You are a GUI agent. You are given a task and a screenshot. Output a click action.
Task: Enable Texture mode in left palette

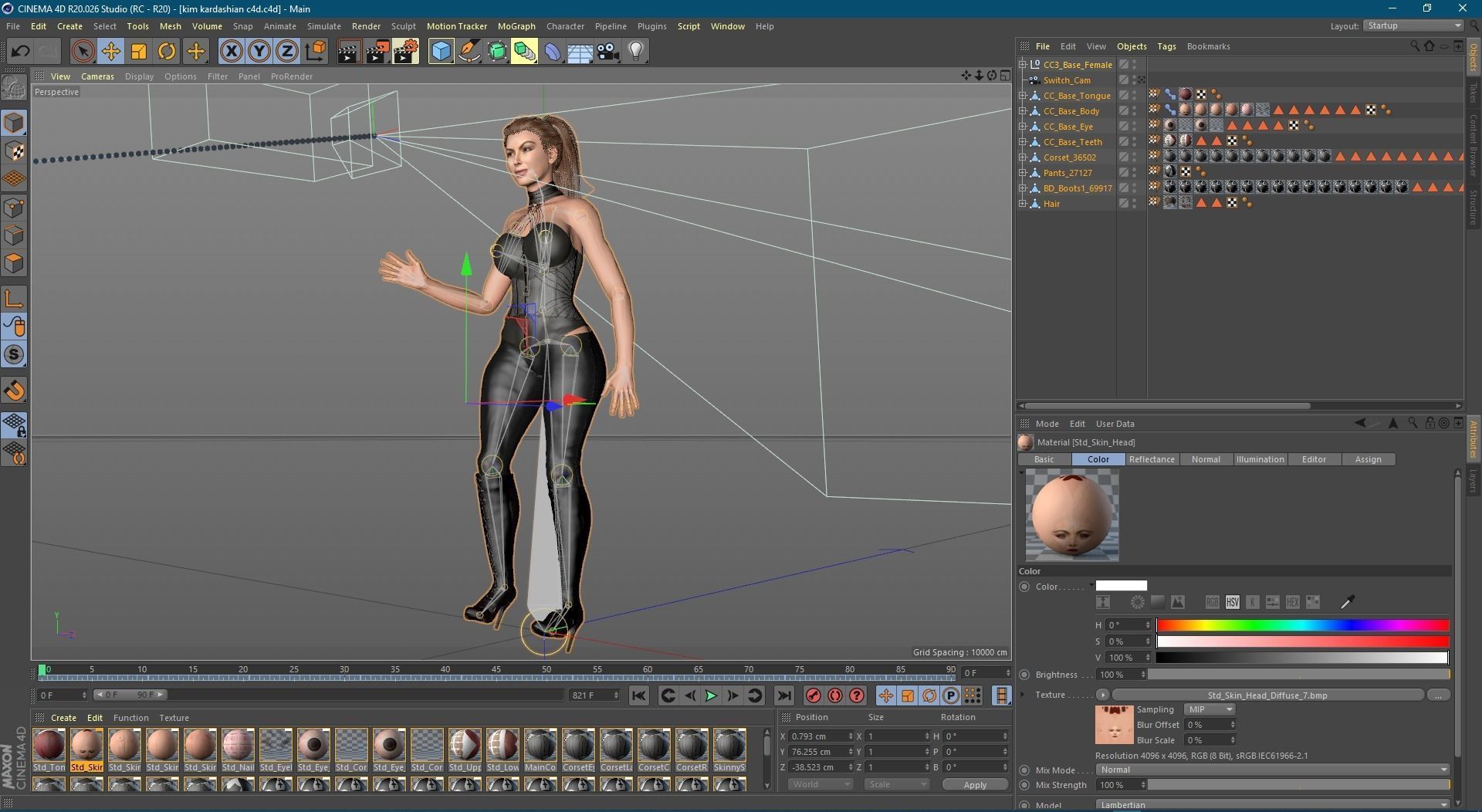pos(14,151)
